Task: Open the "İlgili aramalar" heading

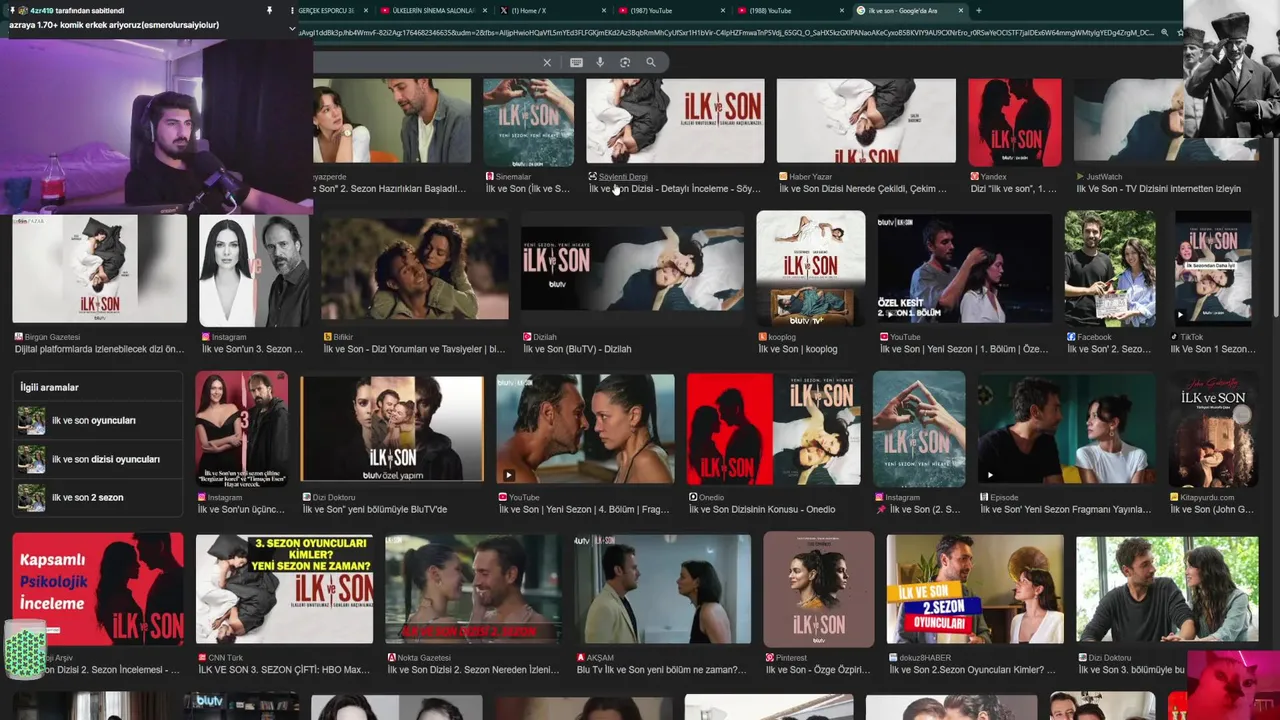Action: [x=49, y=387]
